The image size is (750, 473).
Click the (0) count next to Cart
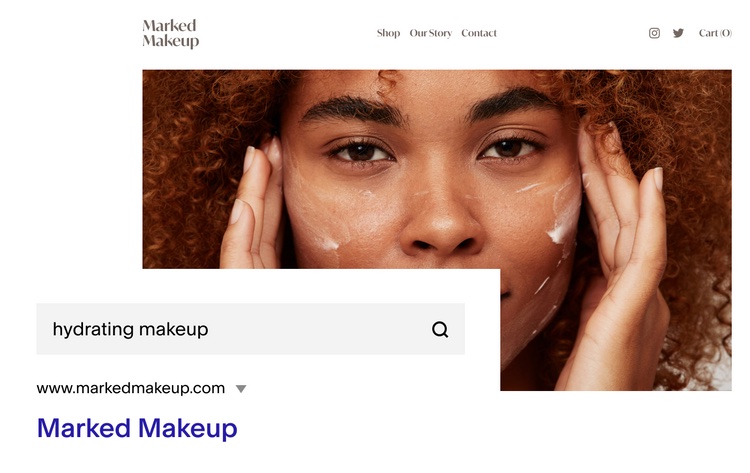click(726, 33)
